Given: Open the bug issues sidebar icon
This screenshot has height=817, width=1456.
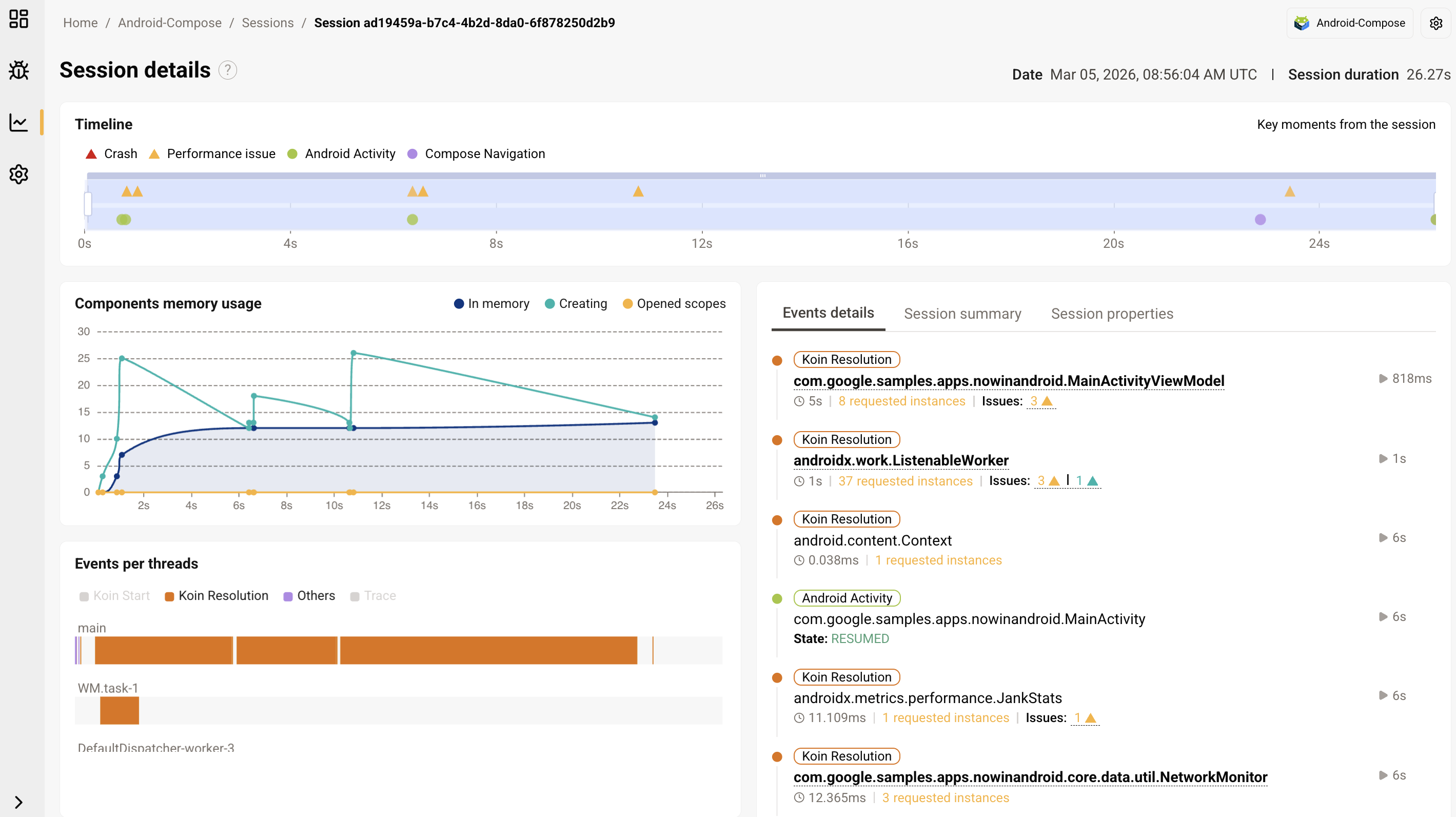Looking at the screenshot, I should point(18,70).
